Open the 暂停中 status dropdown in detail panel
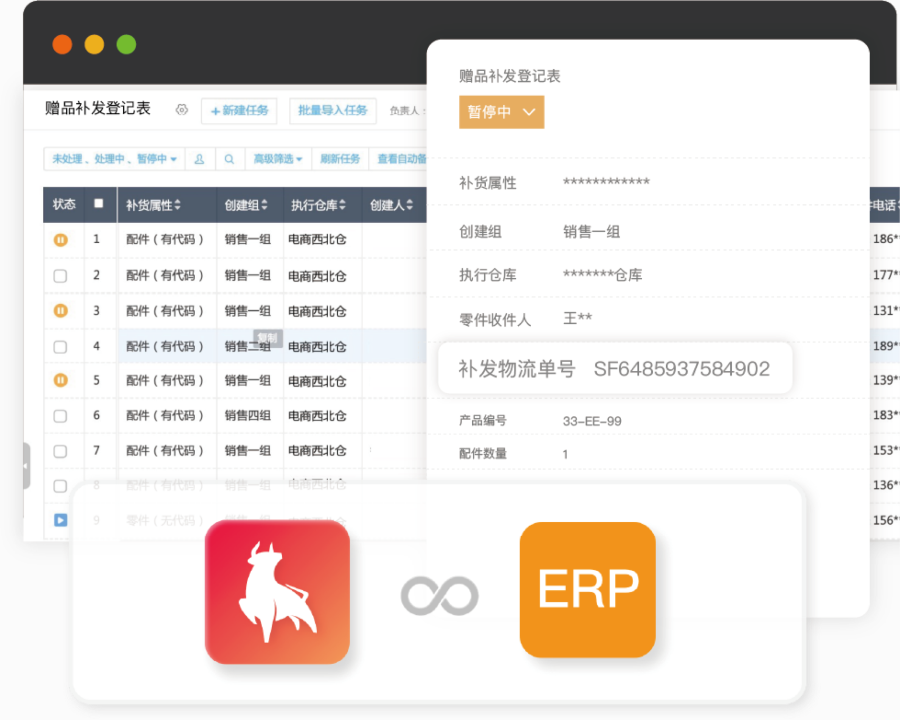Viewport: 900px width, 720px height. pos(501,112)
